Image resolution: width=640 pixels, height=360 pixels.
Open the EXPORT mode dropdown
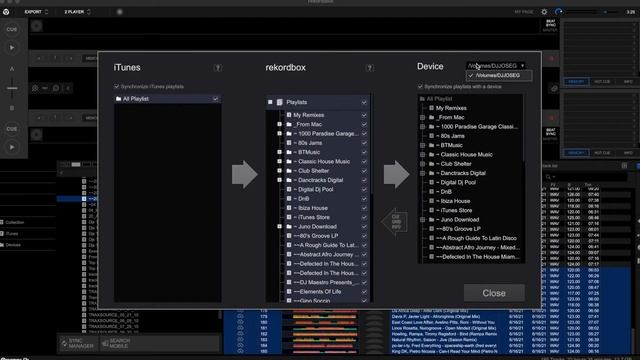point(36,12)
